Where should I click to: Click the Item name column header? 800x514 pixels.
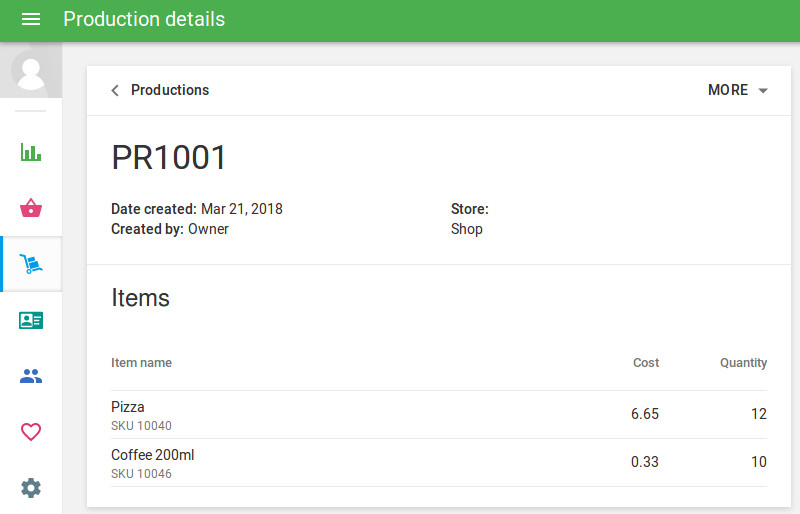(x=141, y=363)
